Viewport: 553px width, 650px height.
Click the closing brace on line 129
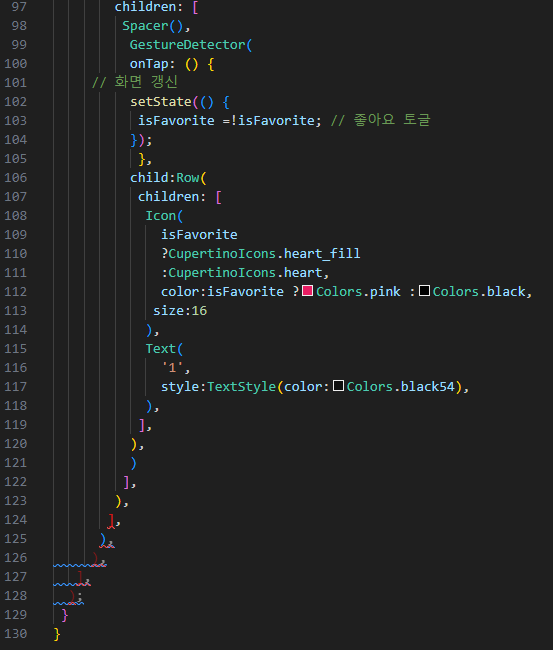[x=64, y=616]
